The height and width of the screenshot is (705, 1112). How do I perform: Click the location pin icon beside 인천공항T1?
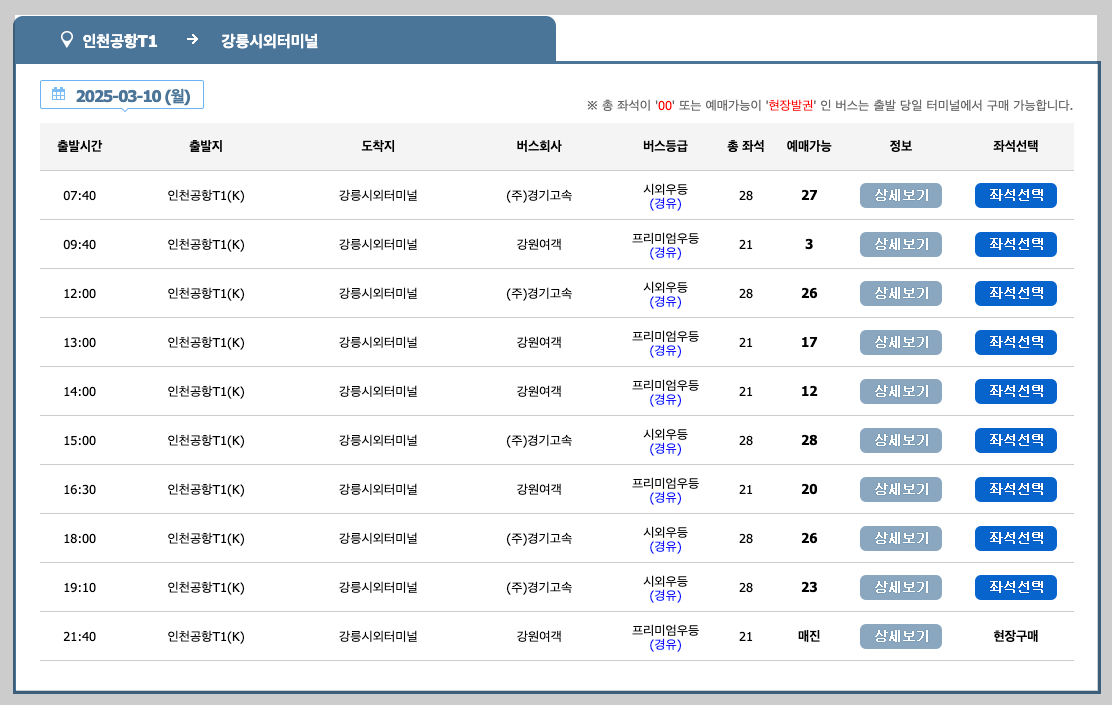click(x=67, y=40)
